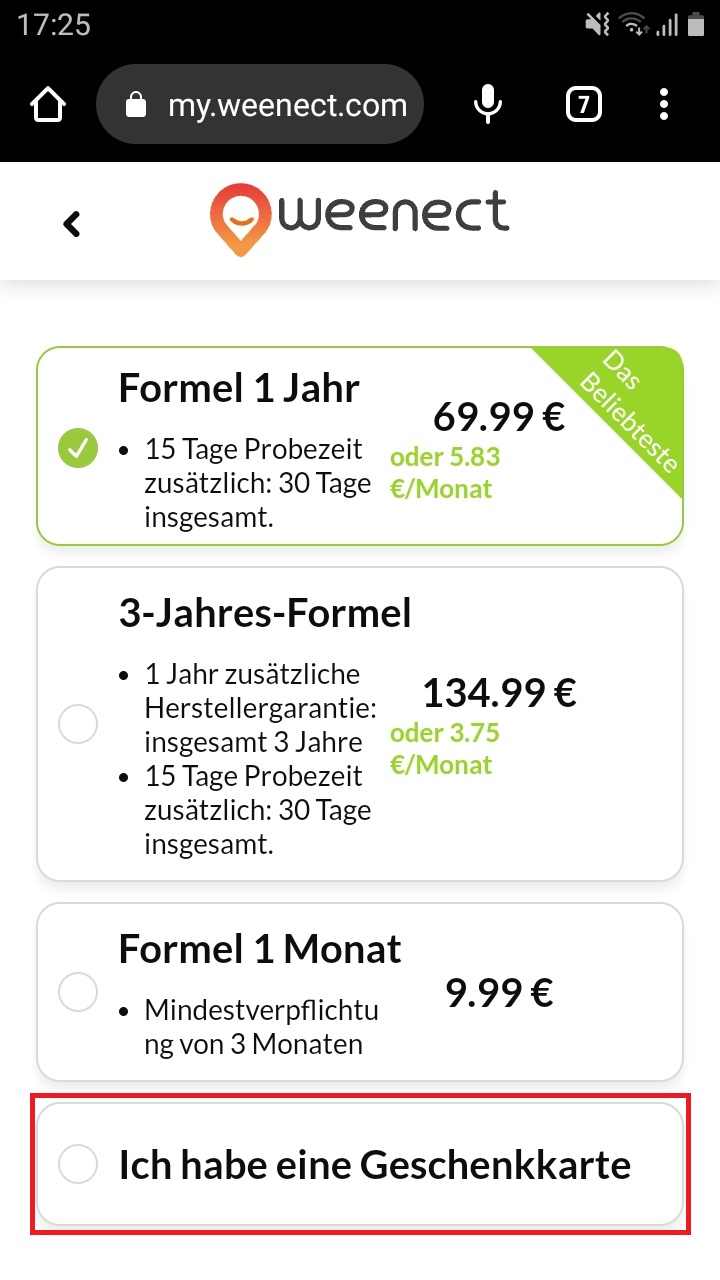Screen dimensions: 720x1280
Task: Select the Formel 1 Jahr radio button
Action: point(78,447)
